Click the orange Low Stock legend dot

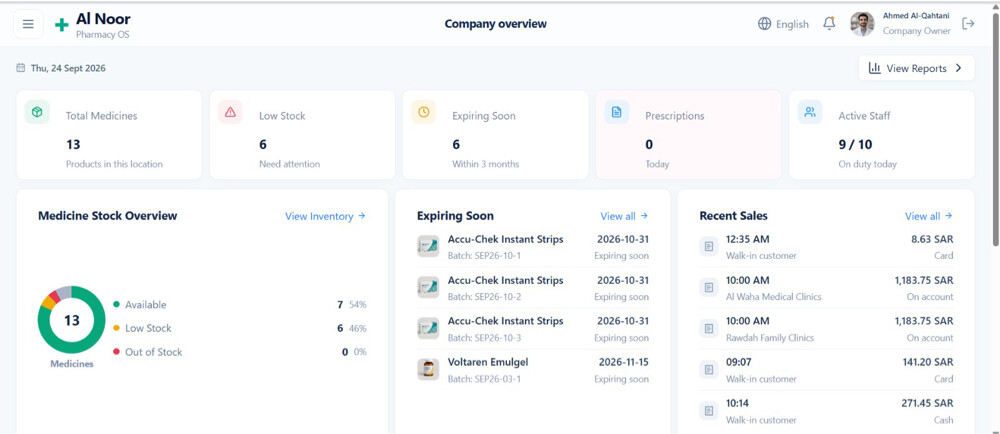116,328
